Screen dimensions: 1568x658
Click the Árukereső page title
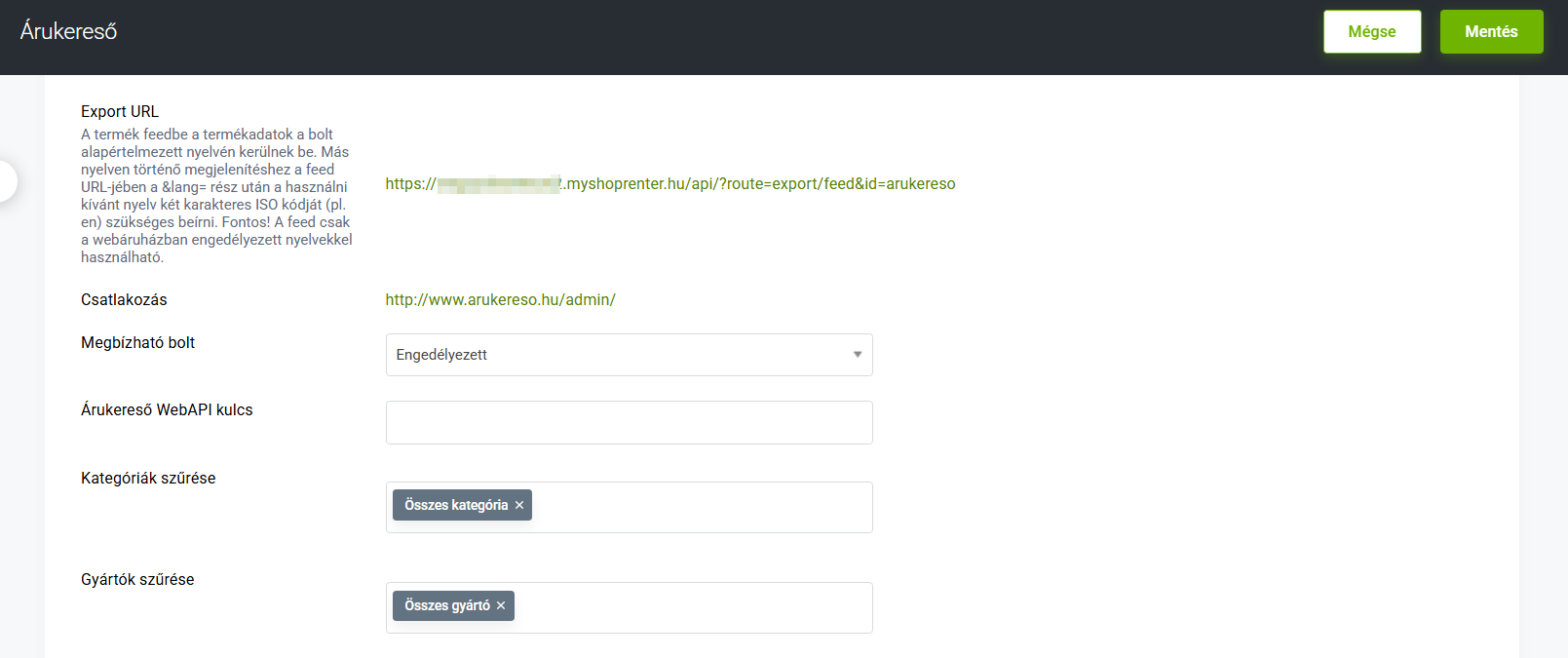pyautogui.click(x=68, y=31)
